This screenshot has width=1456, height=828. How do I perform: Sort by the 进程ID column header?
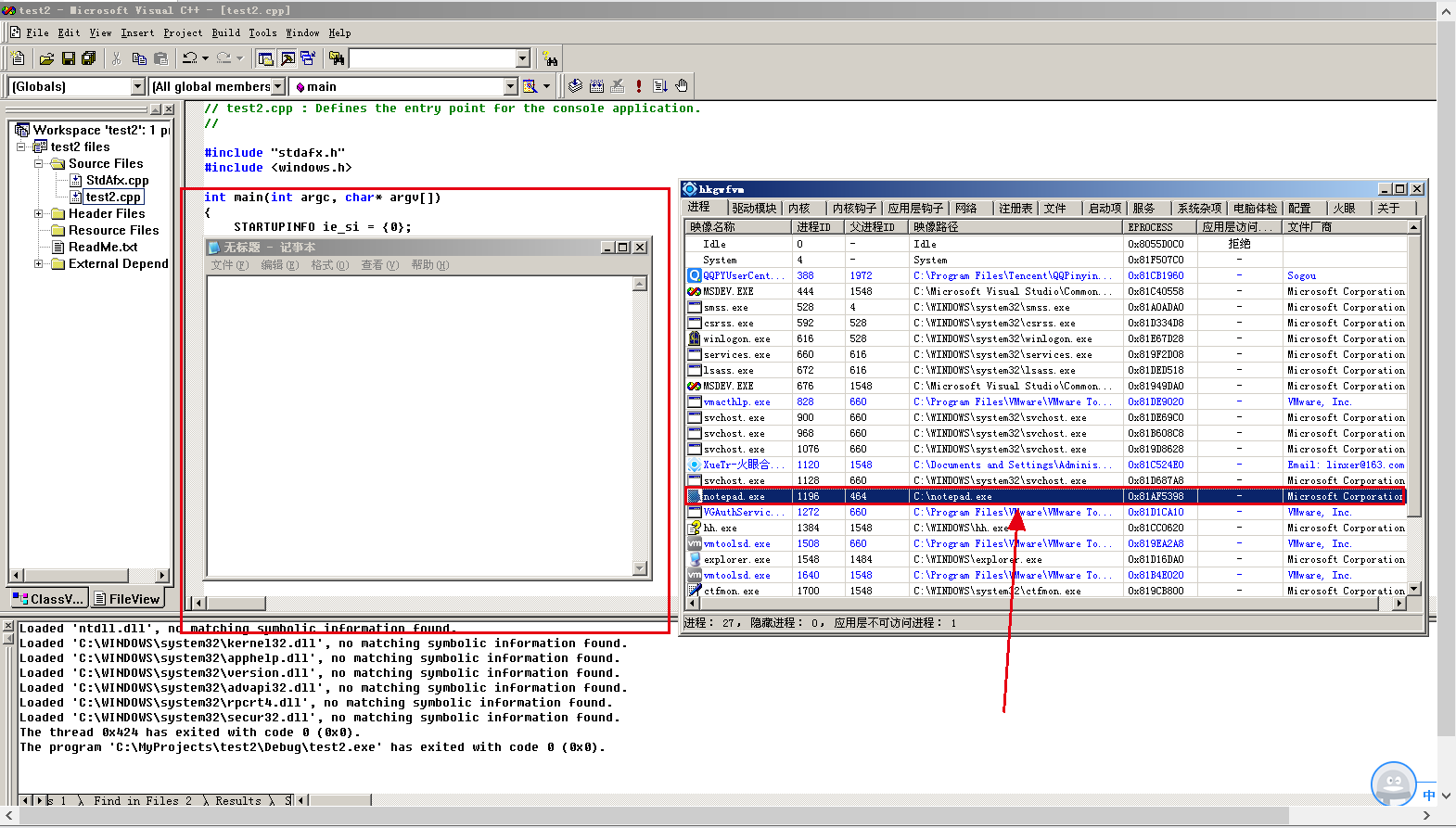tap(819, 227)
